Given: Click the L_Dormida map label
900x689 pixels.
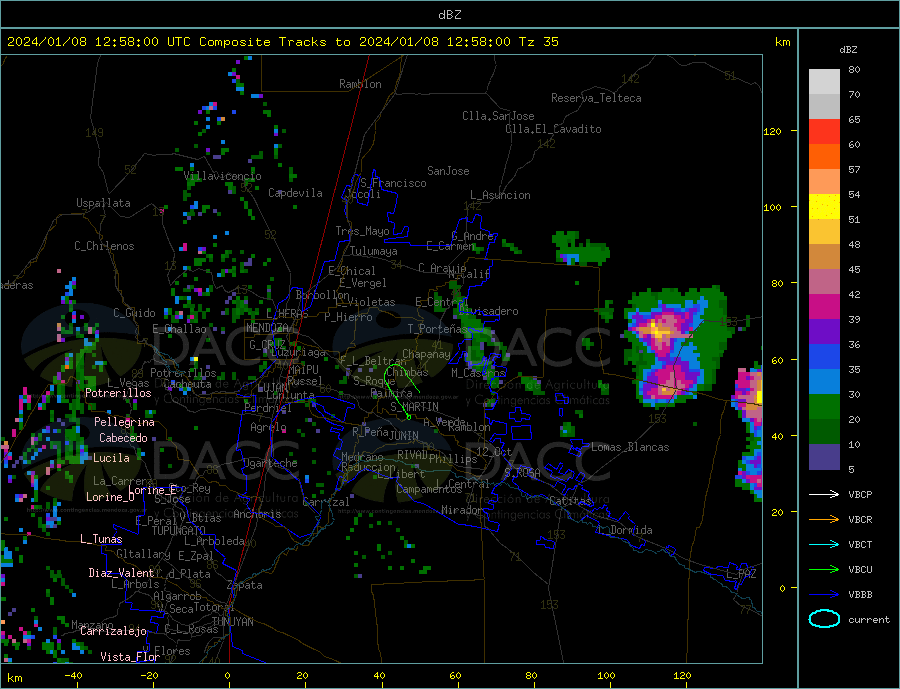Looking at the screenshot, I should pos(626,530).
